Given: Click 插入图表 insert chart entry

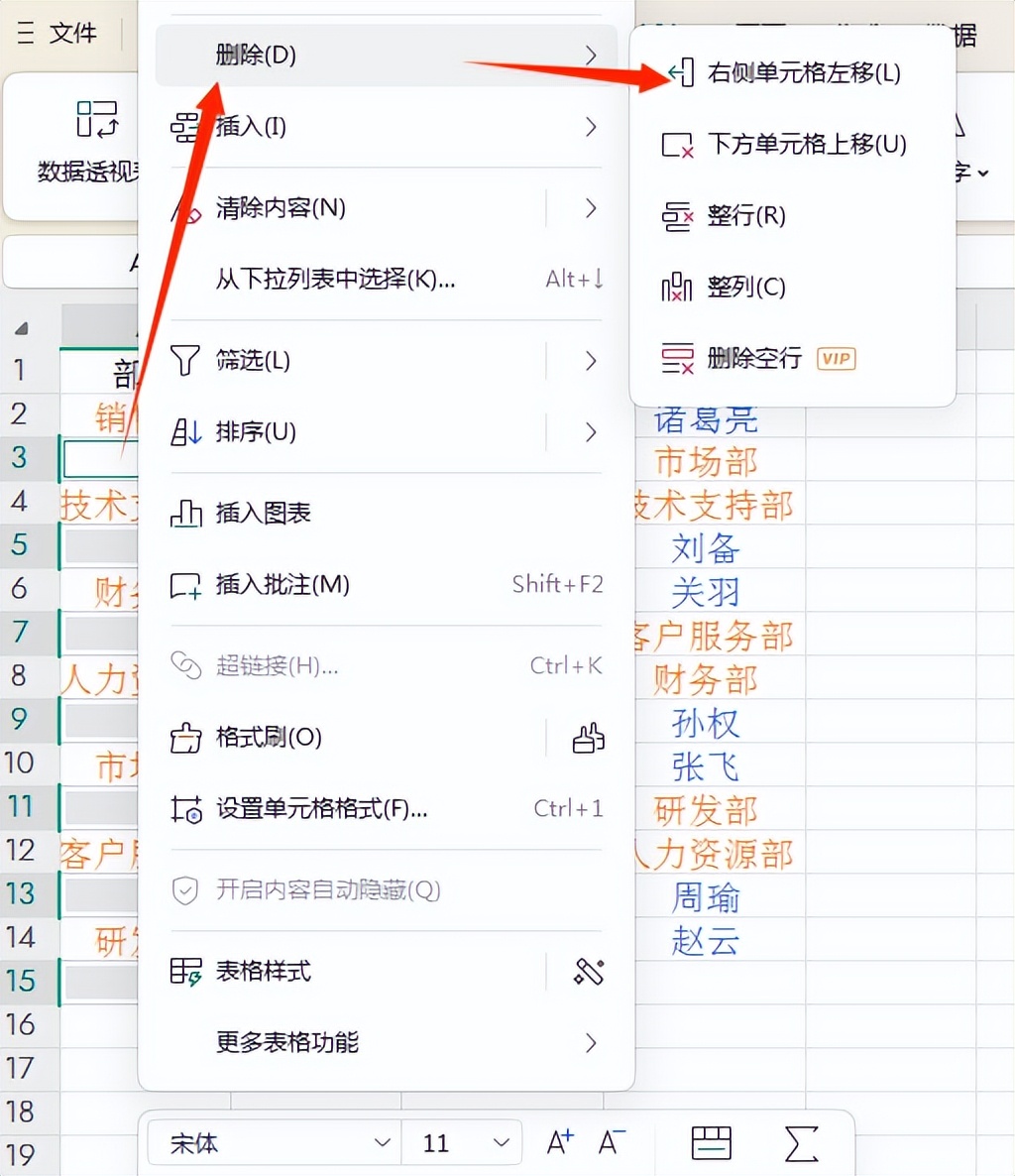Looking at the screenshot, I should [386, 514].
